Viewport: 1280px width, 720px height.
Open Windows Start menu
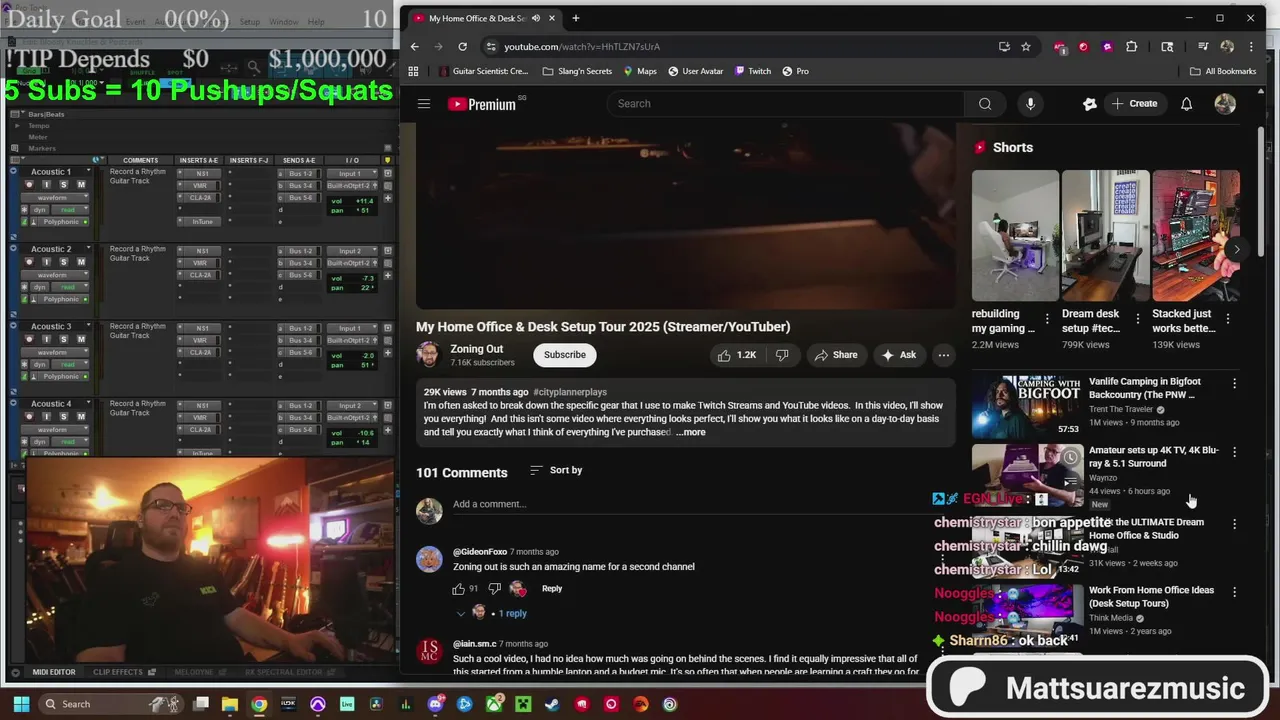coord(20,704)
